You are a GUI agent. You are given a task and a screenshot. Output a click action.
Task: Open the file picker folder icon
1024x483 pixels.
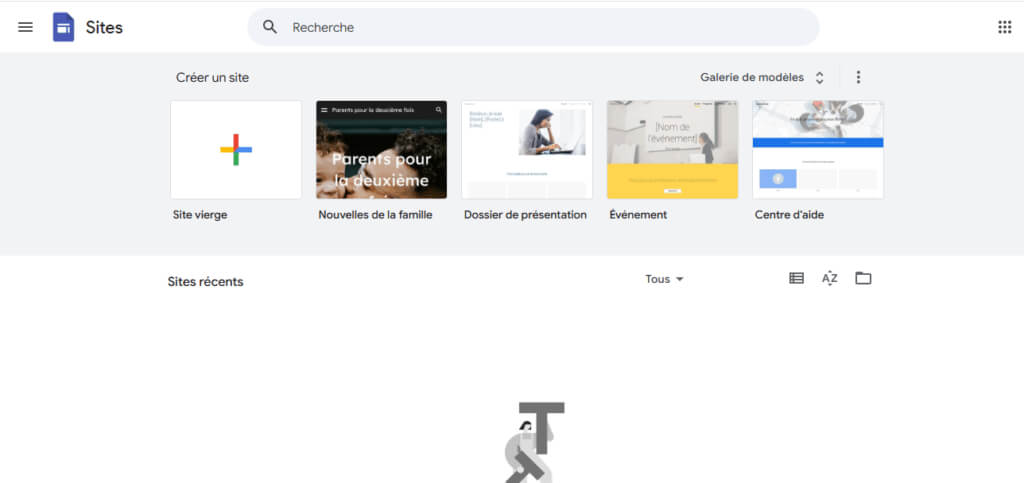tap(863, 279)
